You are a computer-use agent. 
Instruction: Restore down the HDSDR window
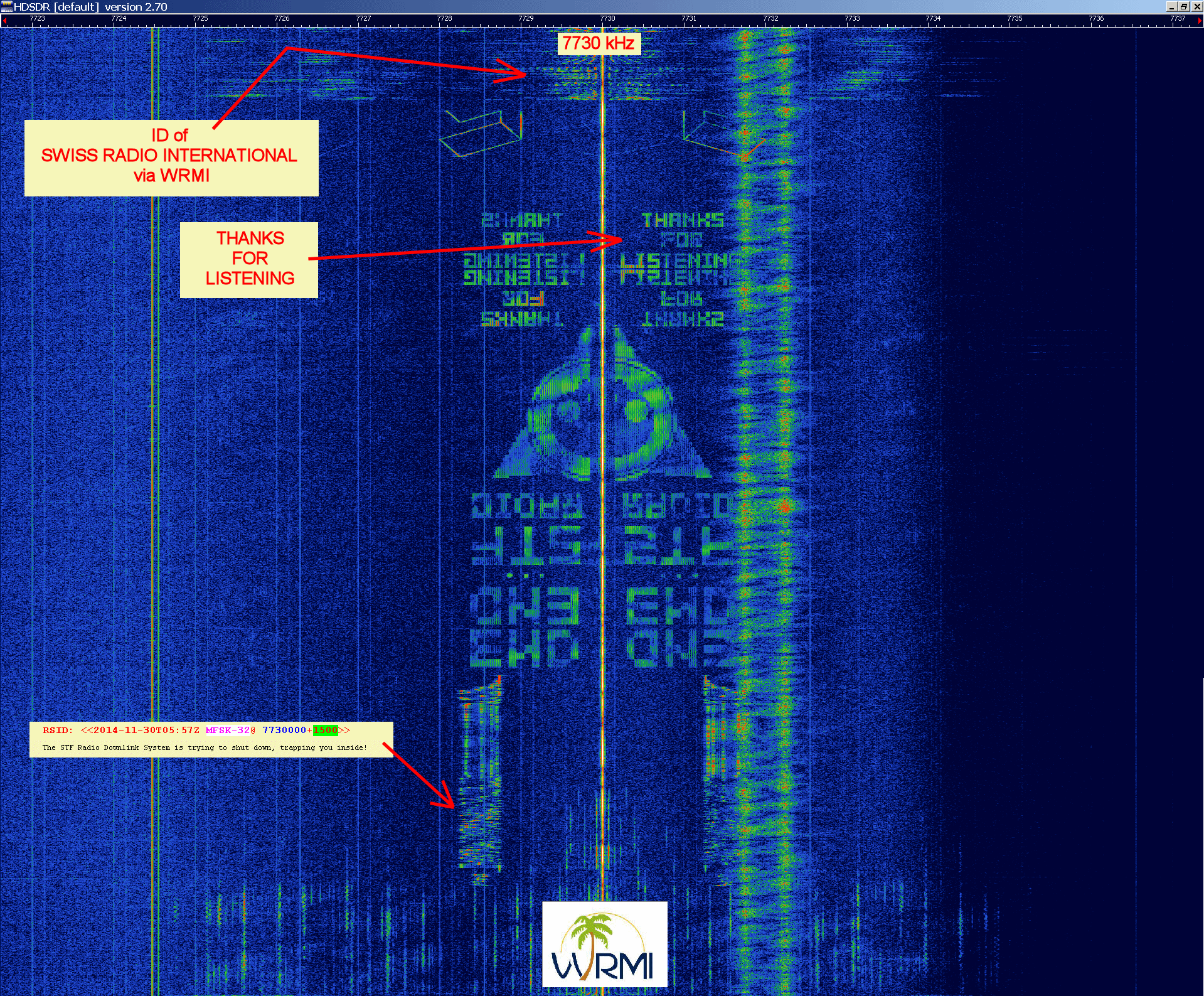point(1184,7)
